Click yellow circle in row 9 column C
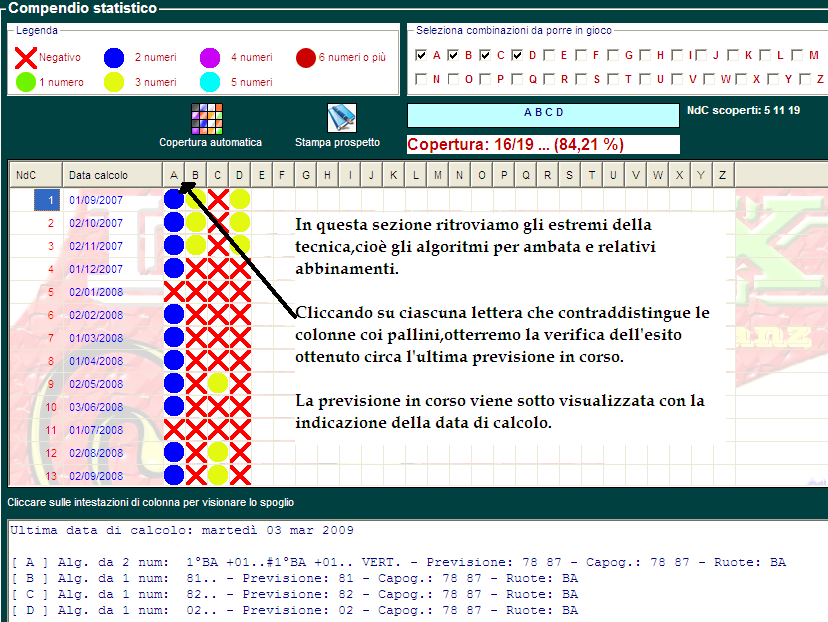828x622 pixels. tap(218, 383)
